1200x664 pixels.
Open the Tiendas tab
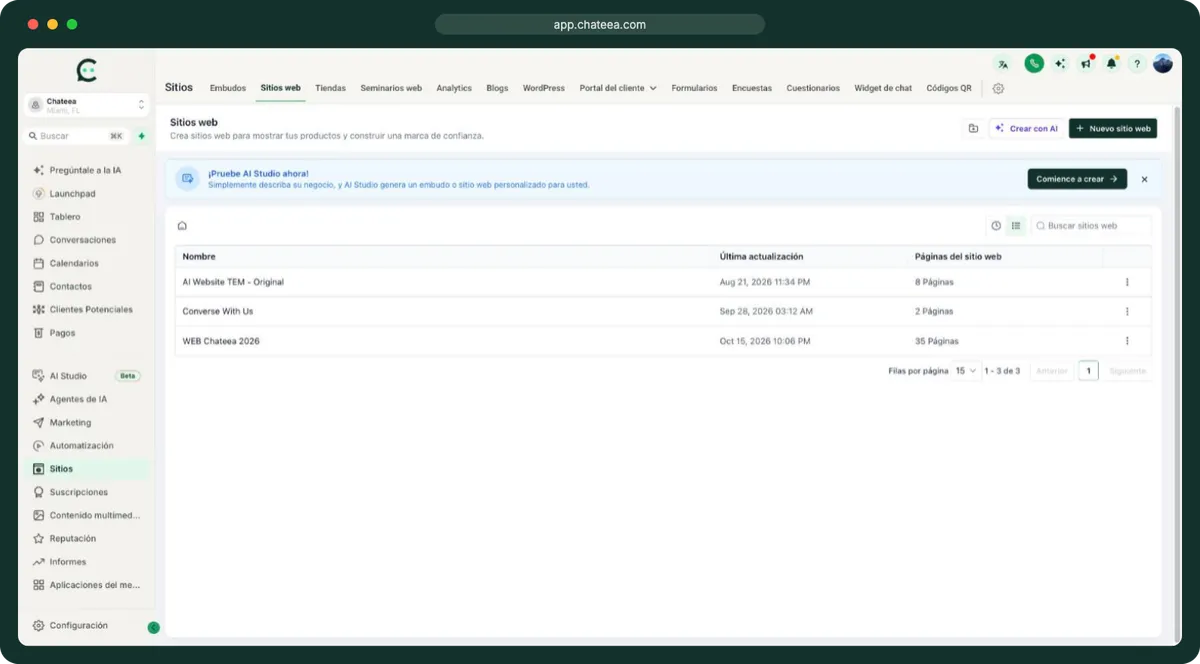pyautogui.click(x=330, y=88)
